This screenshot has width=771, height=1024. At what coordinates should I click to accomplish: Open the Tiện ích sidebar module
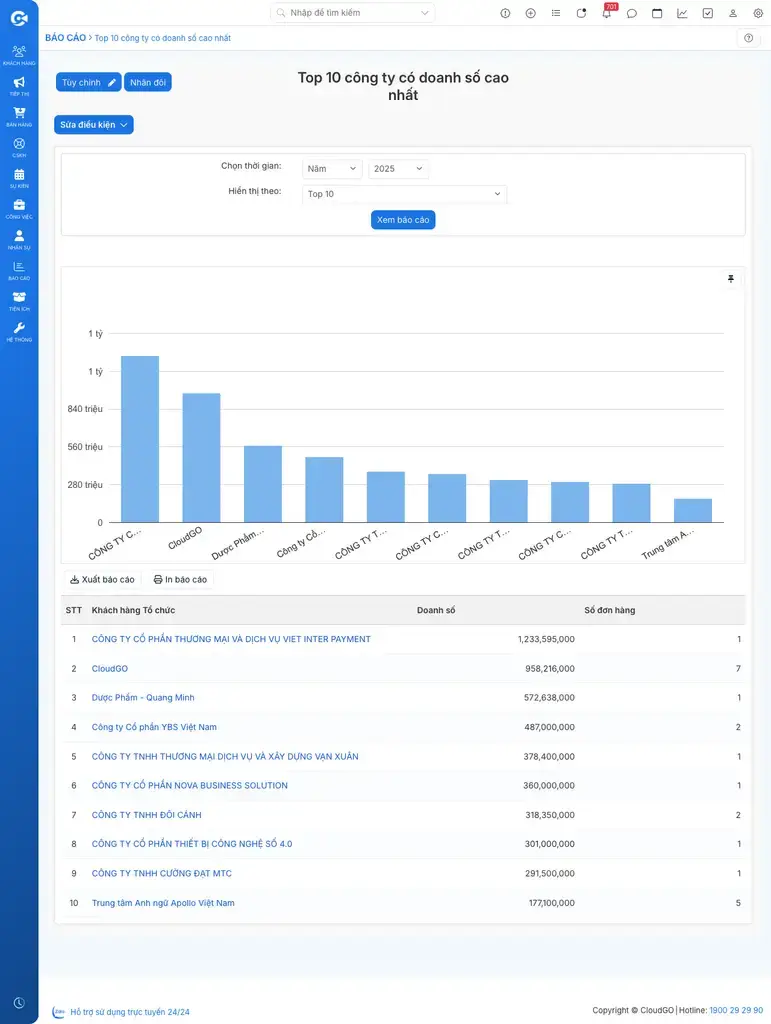point(19,300)
